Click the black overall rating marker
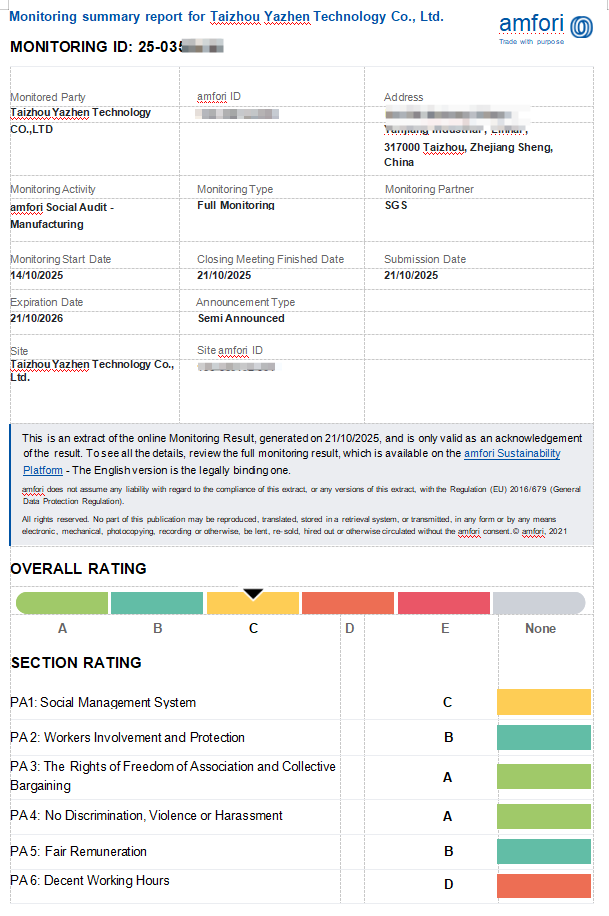Screen dimensions: 609x916 click(253, 594)
